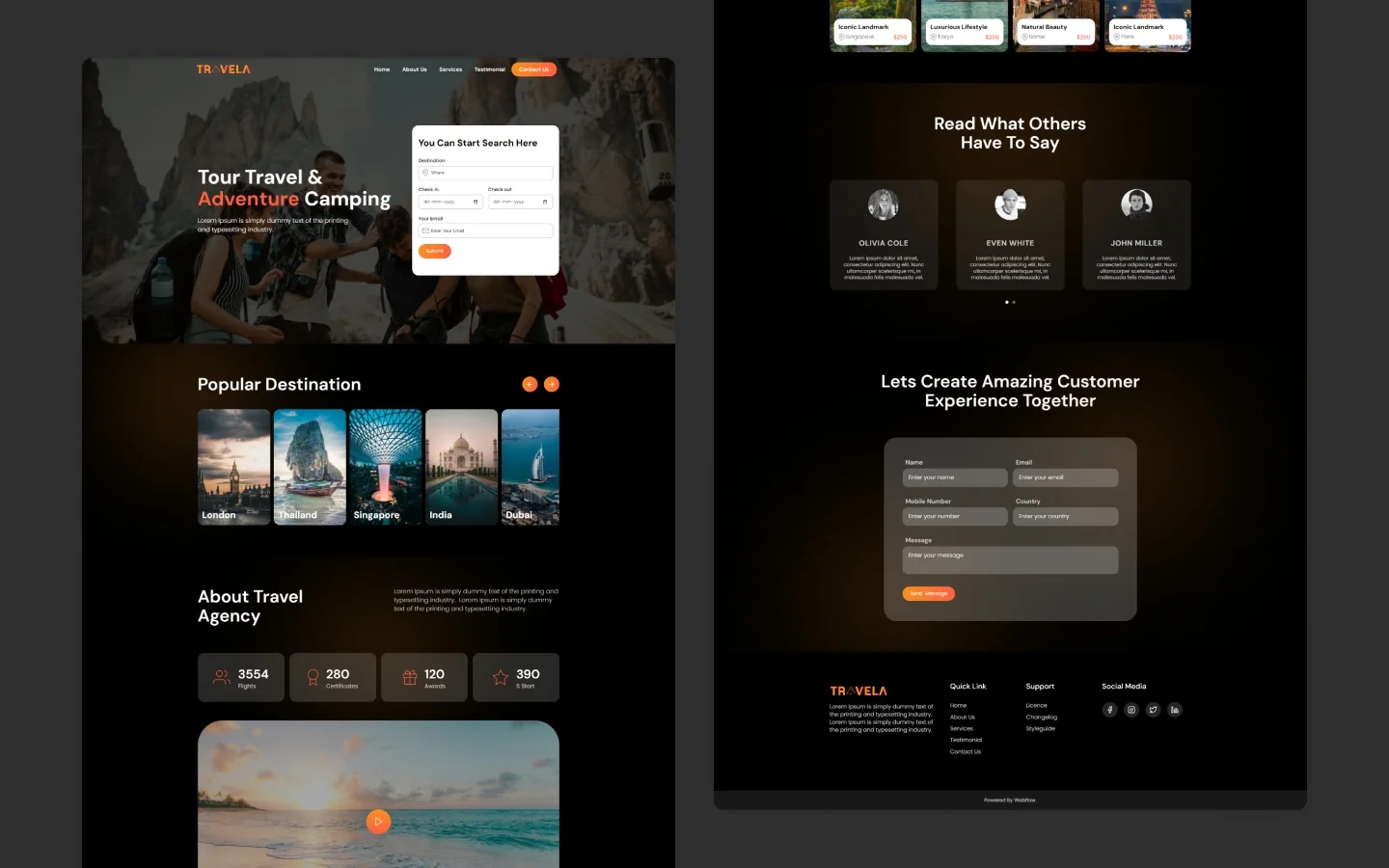The image size is (1389, 868).
Task: Click the Facebook icon in the footer
Action: 1109,710
